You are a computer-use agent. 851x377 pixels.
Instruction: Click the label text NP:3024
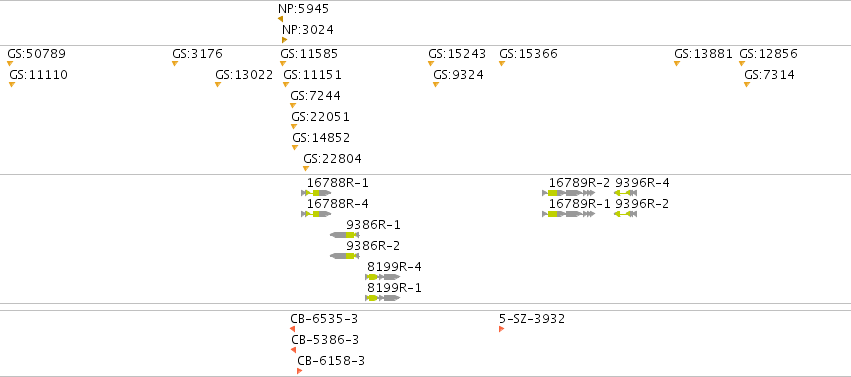coord(308,30)
